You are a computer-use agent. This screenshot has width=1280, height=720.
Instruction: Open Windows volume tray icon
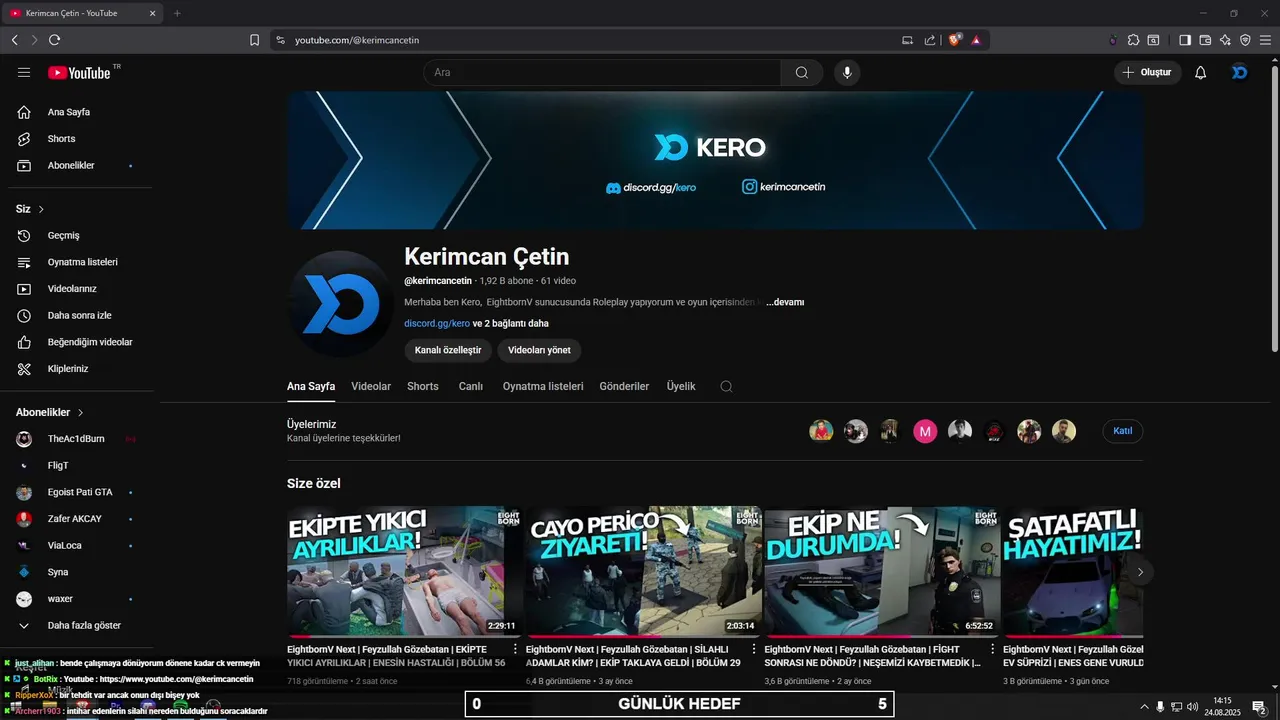coord(1192,706)
